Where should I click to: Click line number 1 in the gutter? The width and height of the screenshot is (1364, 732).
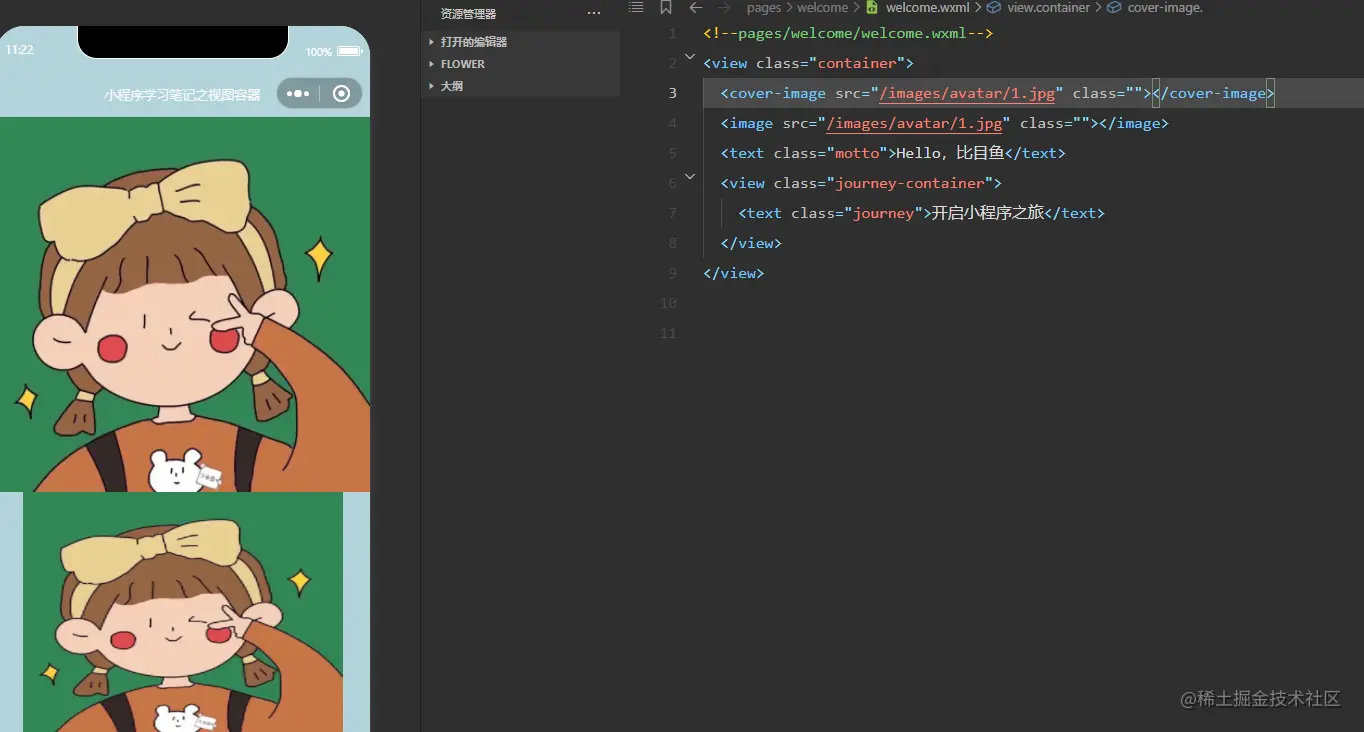click(x=673, y=33)
